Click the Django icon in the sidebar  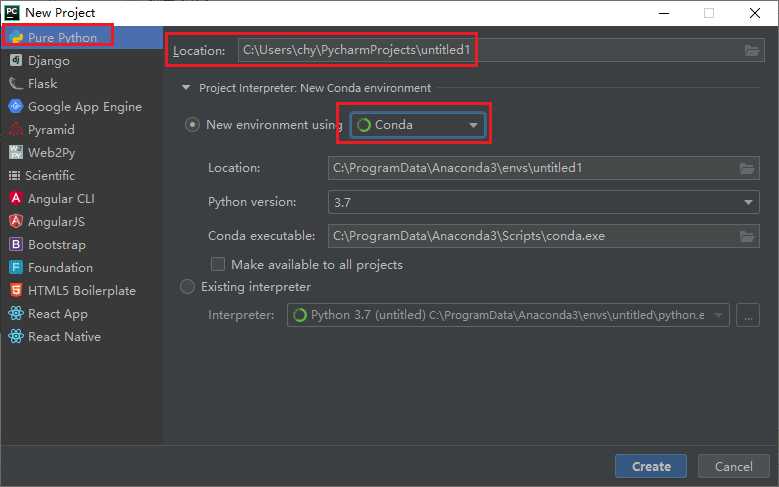coord(16,60)
